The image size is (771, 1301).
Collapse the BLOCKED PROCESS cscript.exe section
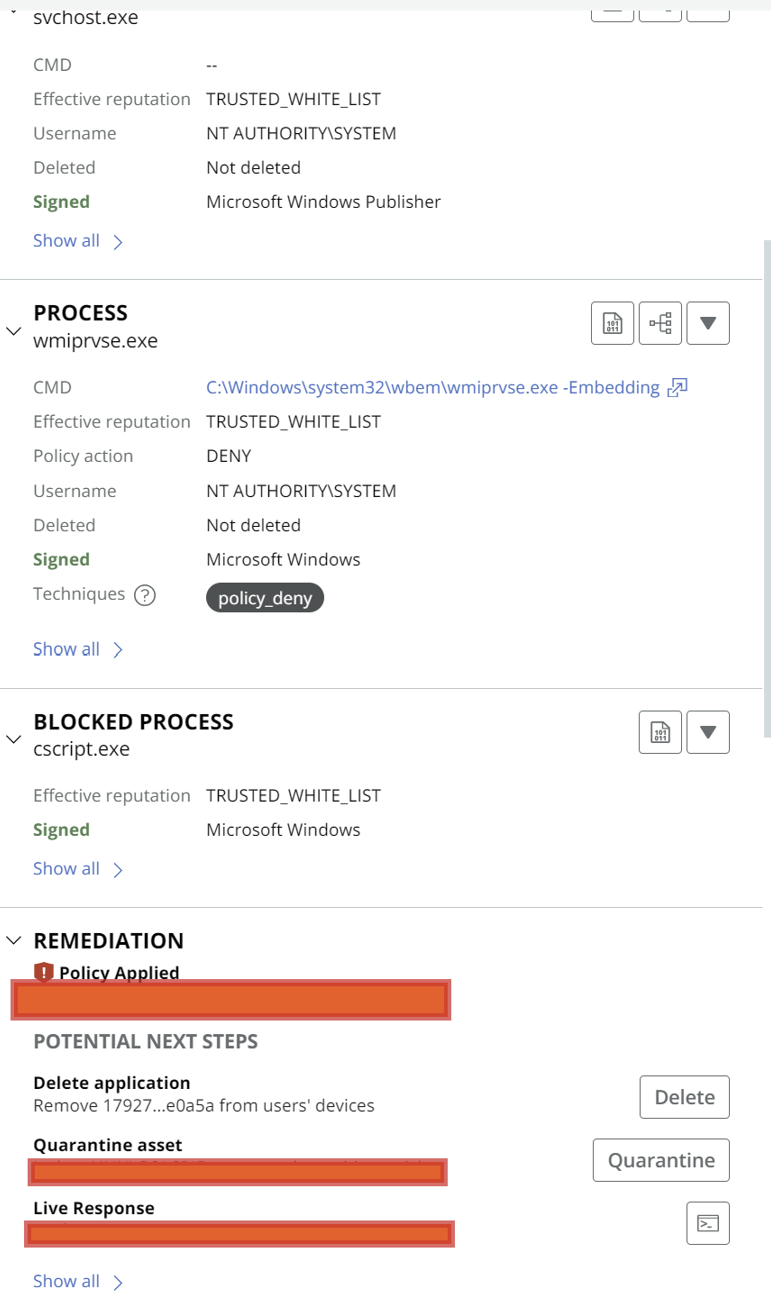pyautogui.click(x=14, y=739)
